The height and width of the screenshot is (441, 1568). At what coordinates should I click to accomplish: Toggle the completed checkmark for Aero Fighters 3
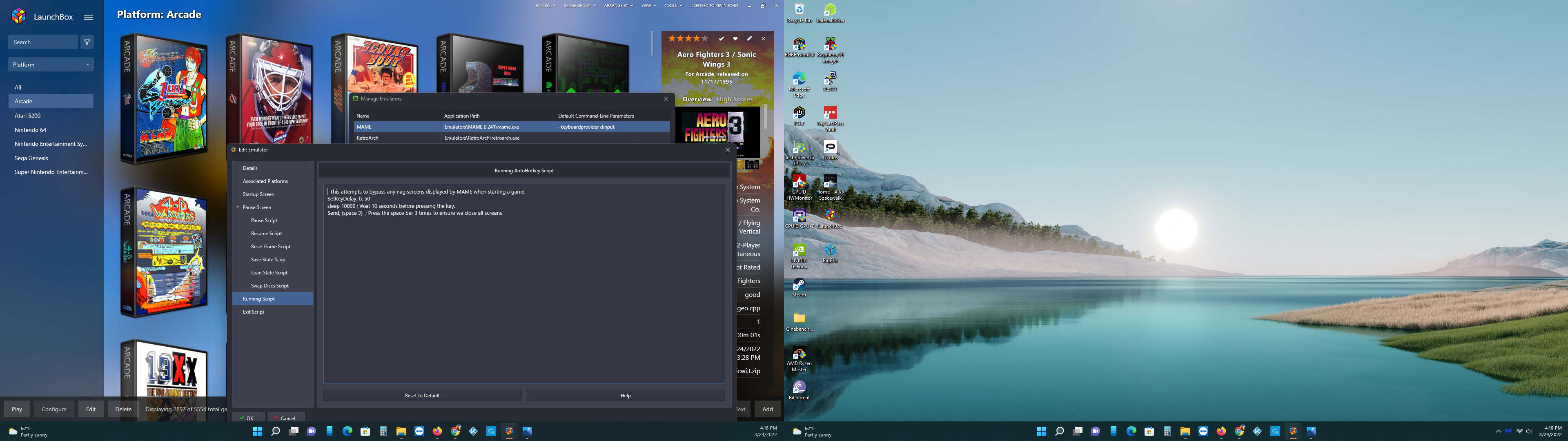pyautogui.click(x=721, y=38)
